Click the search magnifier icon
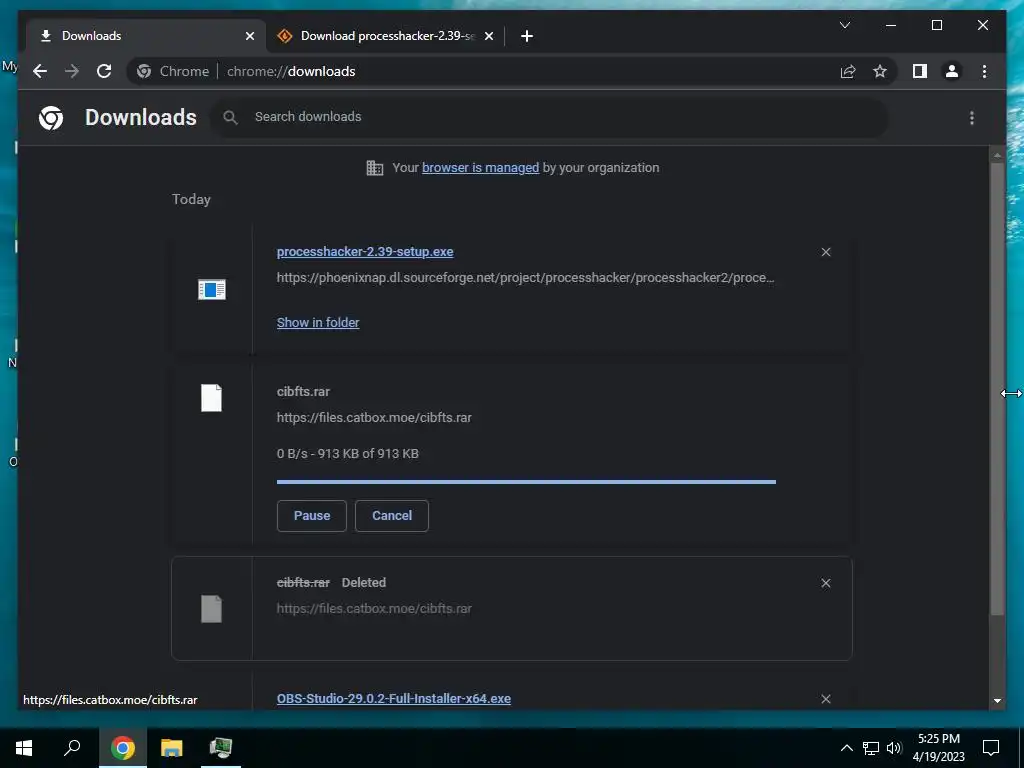 tap(230, 117)
